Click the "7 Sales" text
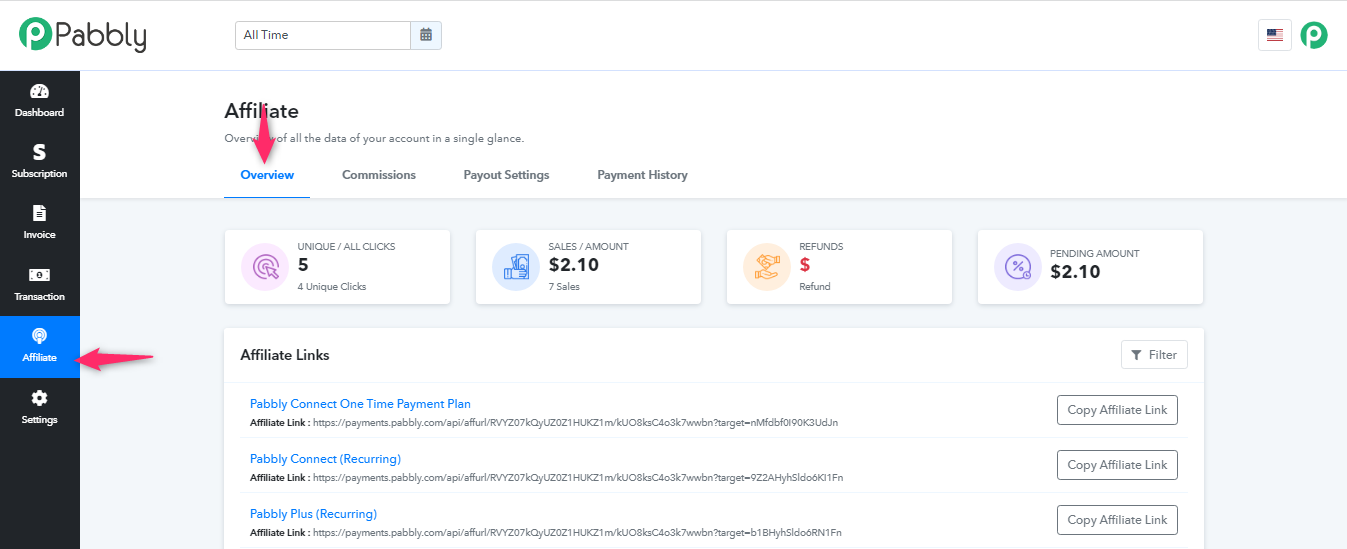The image size is (1347, 549). coord(564,287)
